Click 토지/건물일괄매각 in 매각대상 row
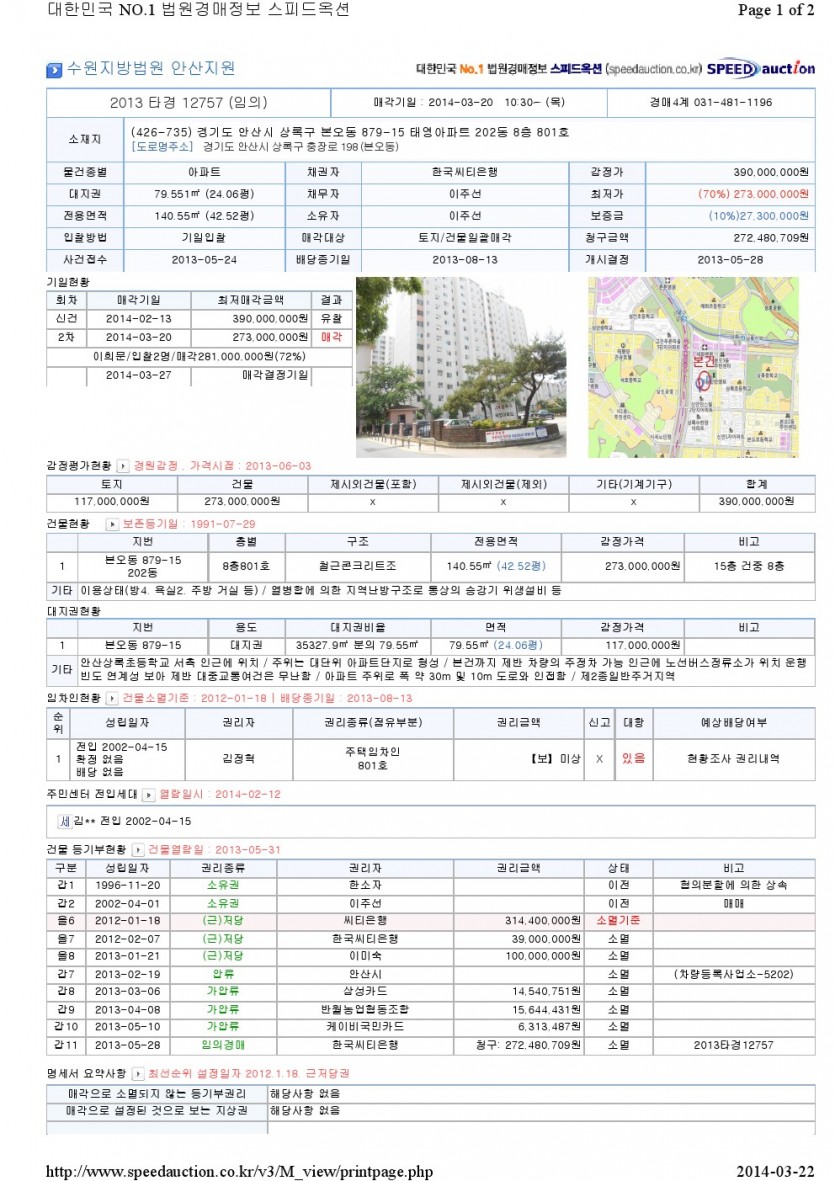 (x=465, y=238)
